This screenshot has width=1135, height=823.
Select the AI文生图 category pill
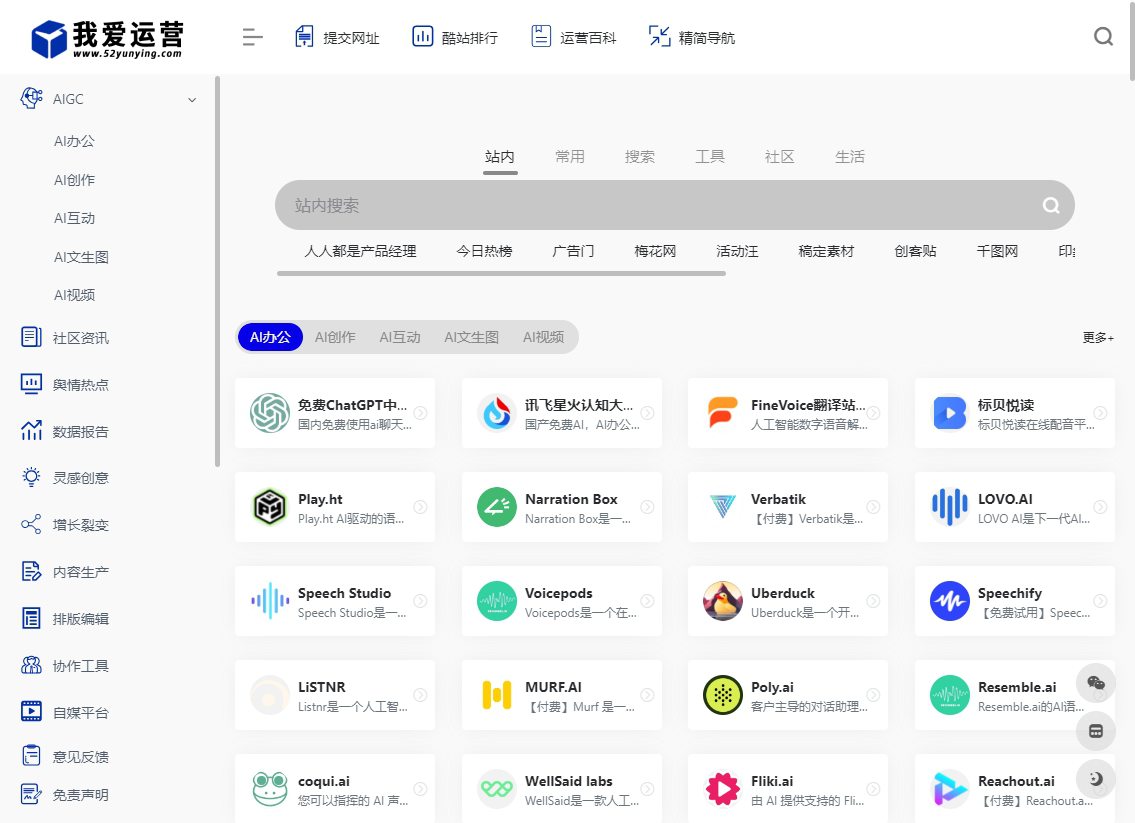471,337
